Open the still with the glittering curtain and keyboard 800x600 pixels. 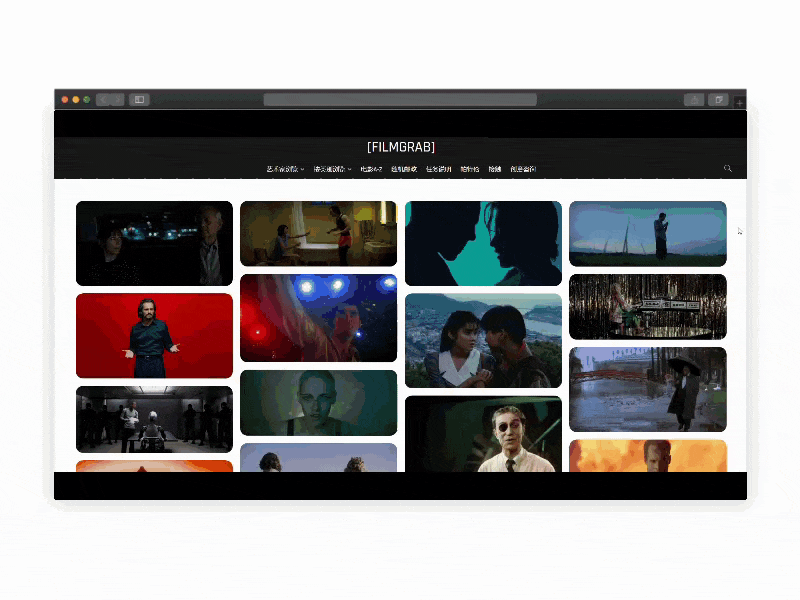[648, 307]
